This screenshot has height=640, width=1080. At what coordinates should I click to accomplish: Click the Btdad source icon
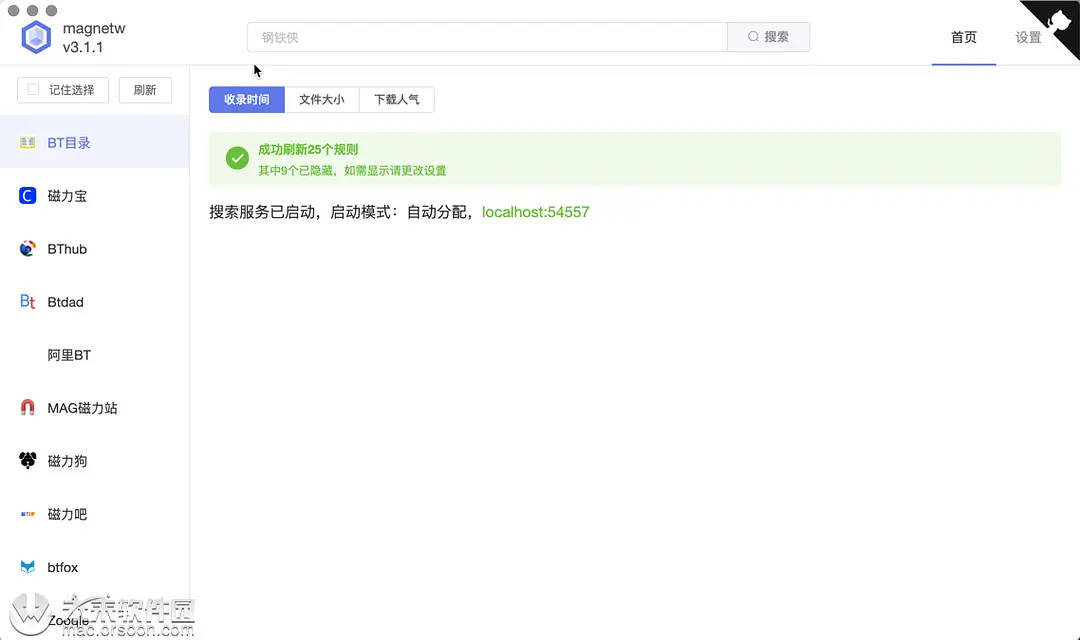tap(28, 301)
